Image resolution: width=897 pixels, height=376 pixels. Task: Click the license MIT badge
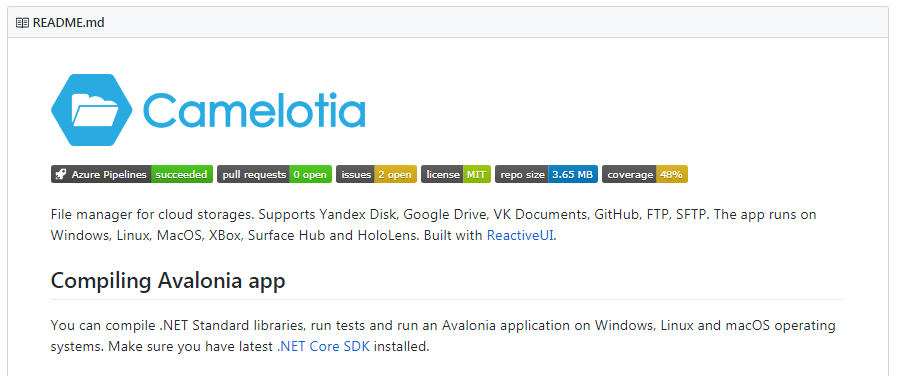pyautogui.click(x=456, y=175)
